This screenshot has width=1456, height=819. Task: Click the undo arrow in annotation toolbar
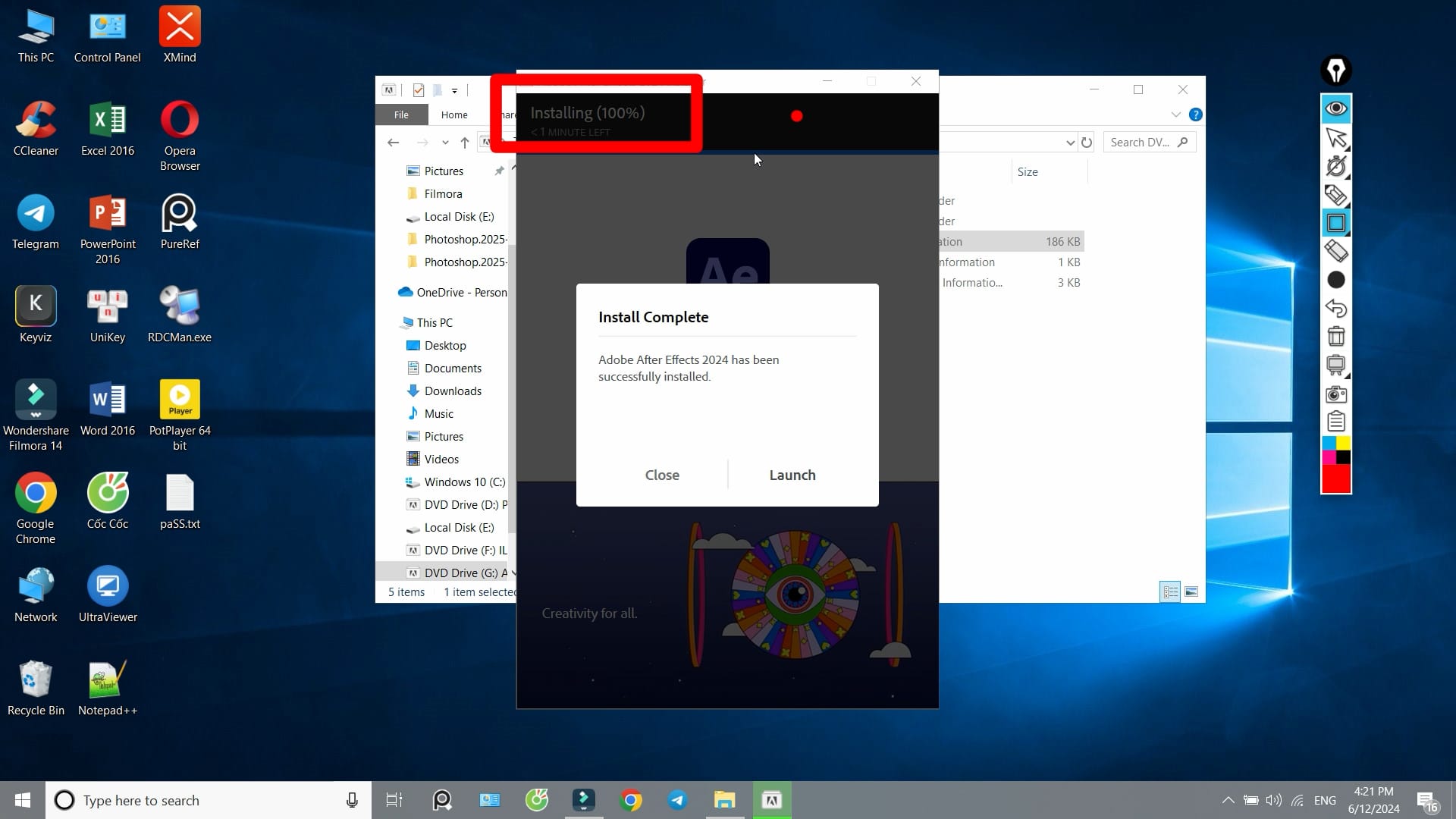click(x=1335, y=308)
